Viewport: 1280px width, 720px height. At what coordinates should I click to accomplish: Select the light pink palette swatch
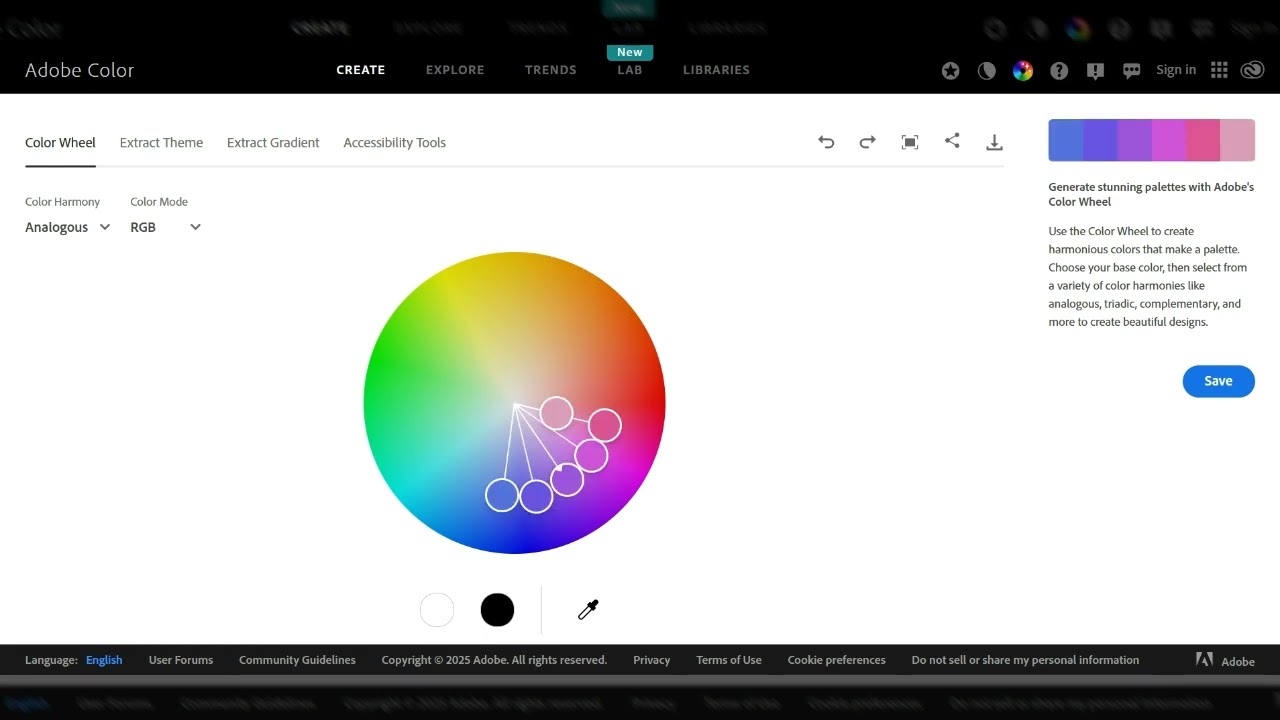pos(1237,140)
